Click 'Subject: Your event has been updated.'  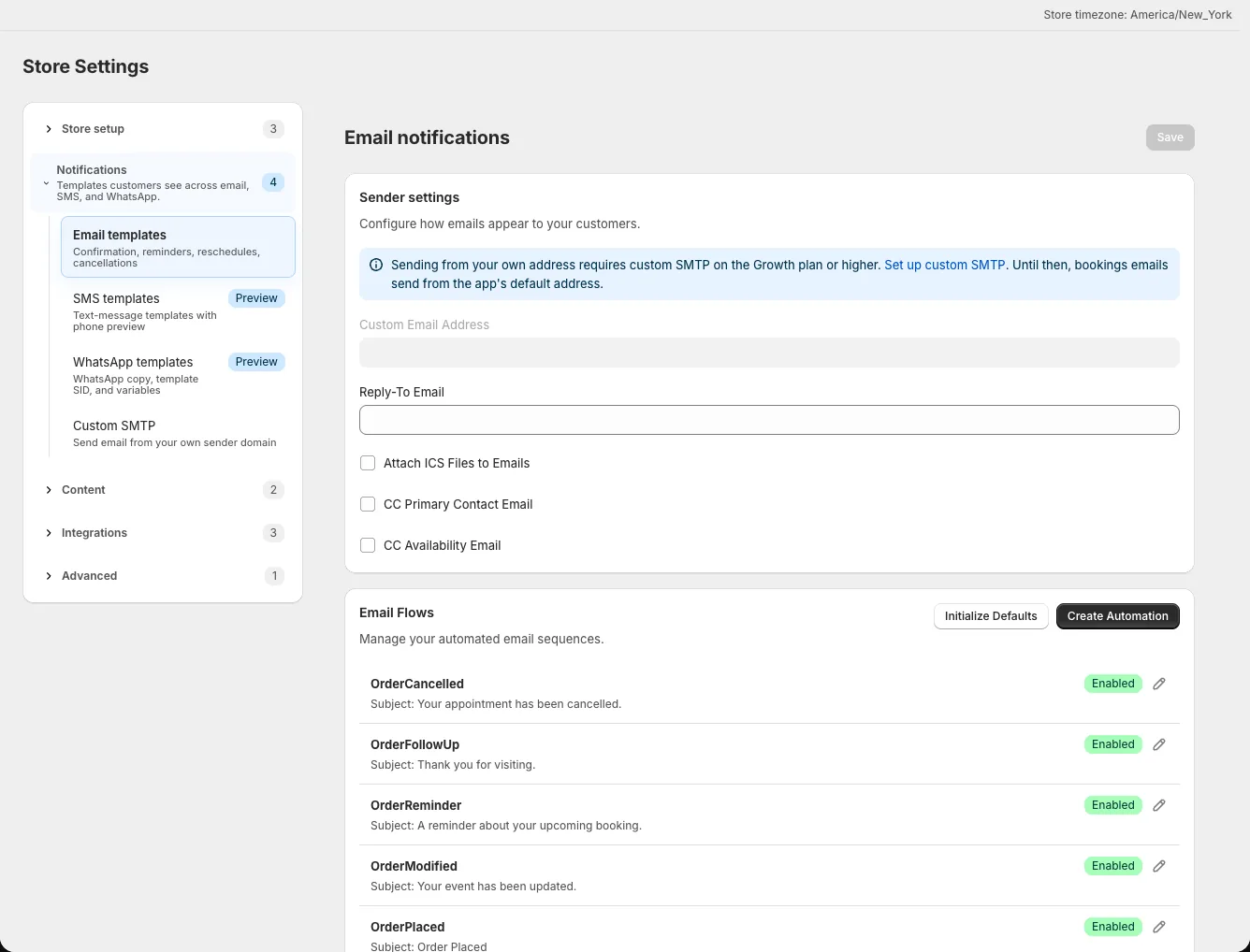tap(473, 887)
